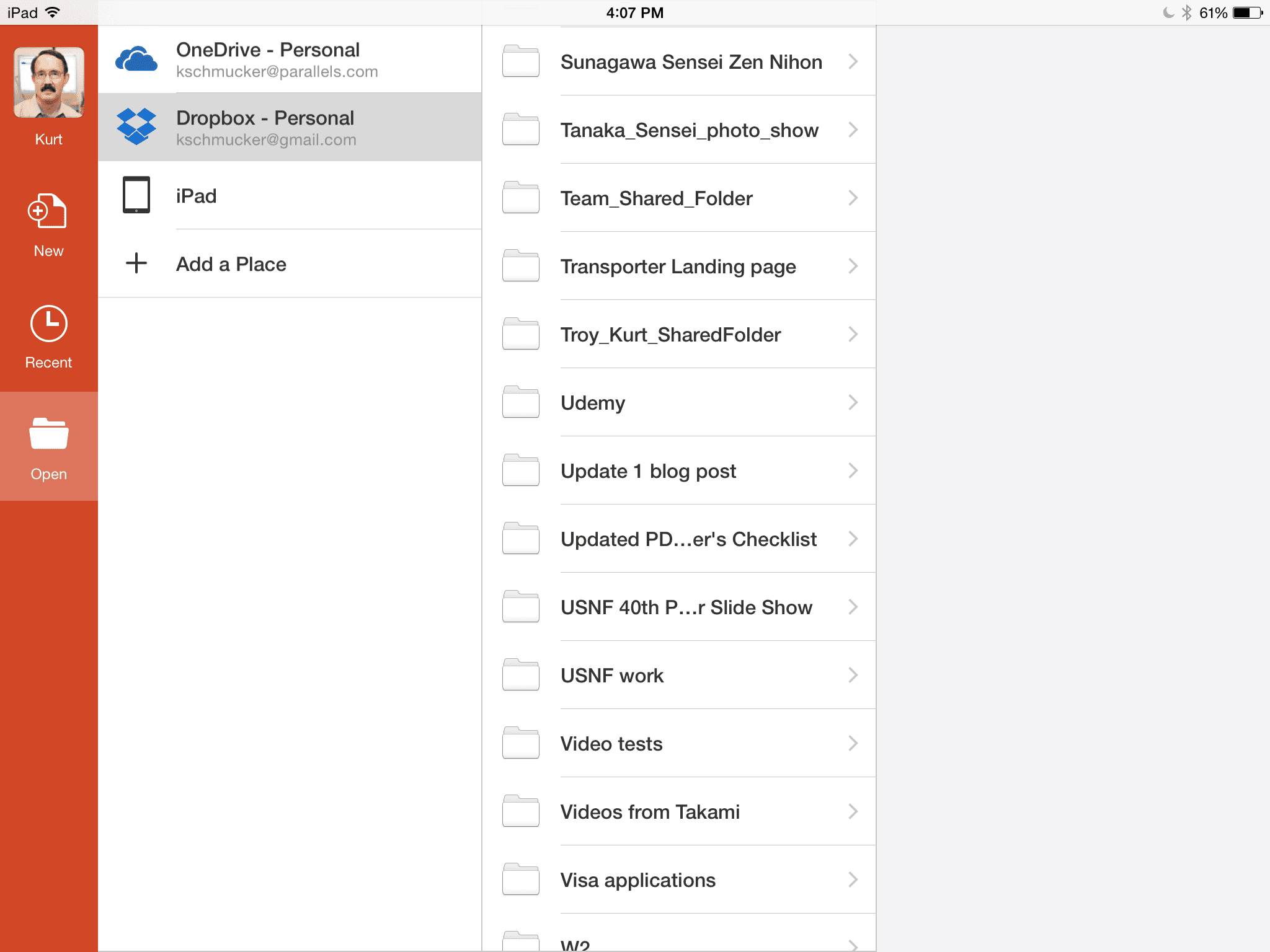This screenshot has height=952, width=1270.
Task: Tap the New presentation icon
Action: pyautogui.click(x=48, y=211)
